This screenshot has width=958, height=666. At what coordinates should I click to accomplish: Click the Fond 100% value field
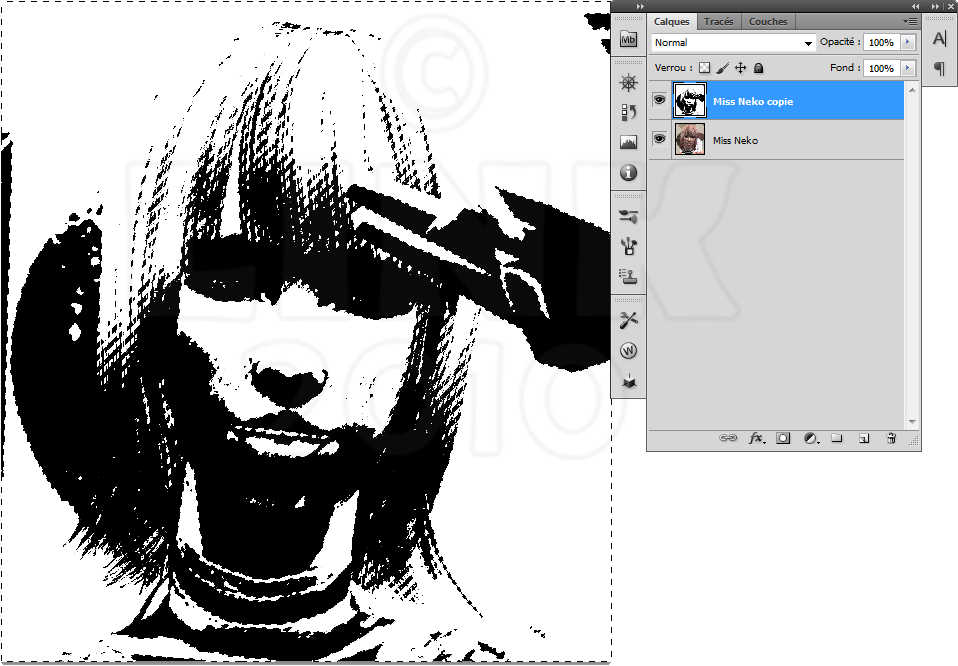pos(880,68)
